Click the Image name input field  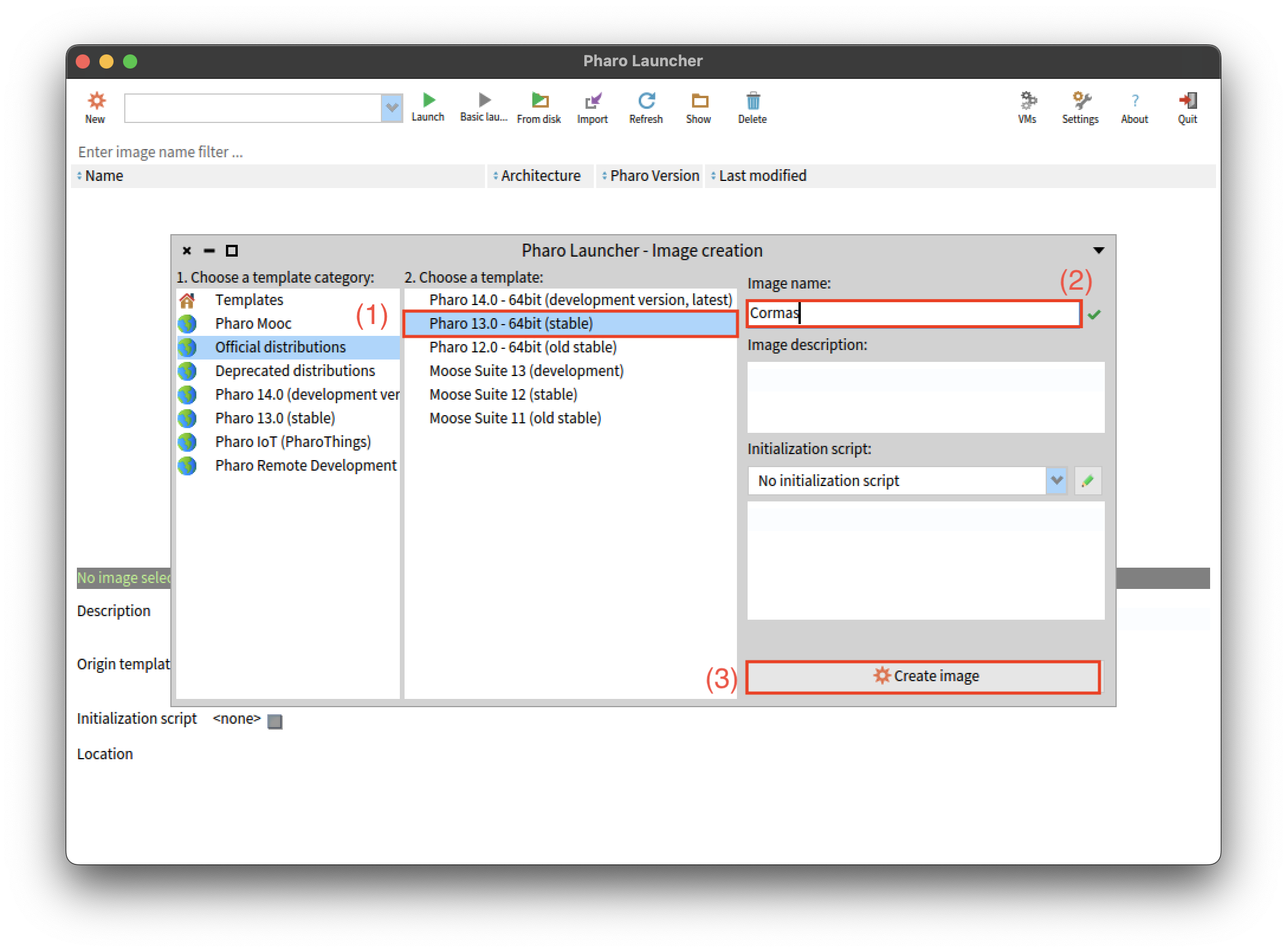pos(913,313)
